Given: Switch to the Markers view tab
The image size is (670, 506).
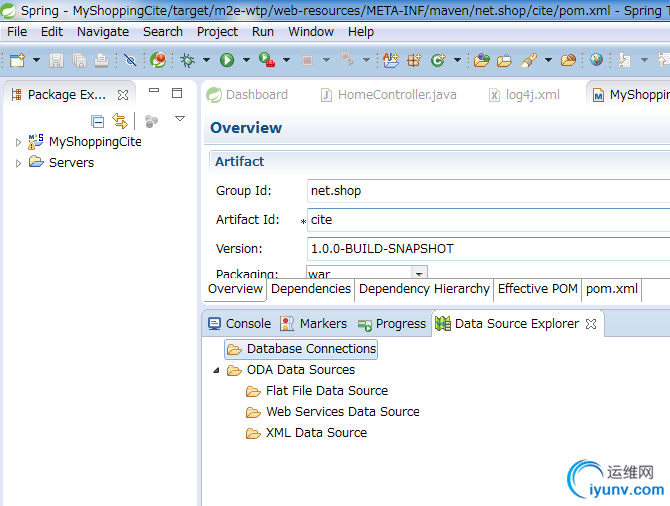Looking at the screenshot, I should [x=313, y=324].
